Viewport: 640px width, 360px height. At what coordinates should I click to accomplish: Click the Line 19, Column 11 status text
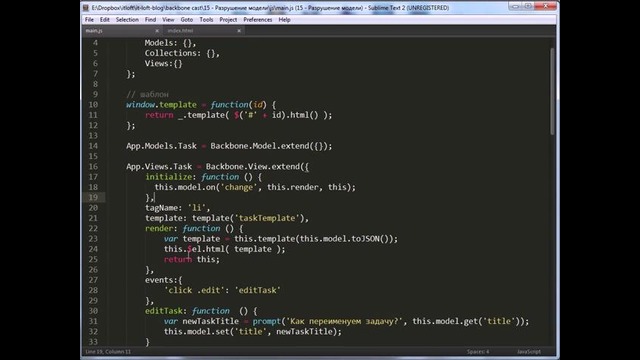108,351
